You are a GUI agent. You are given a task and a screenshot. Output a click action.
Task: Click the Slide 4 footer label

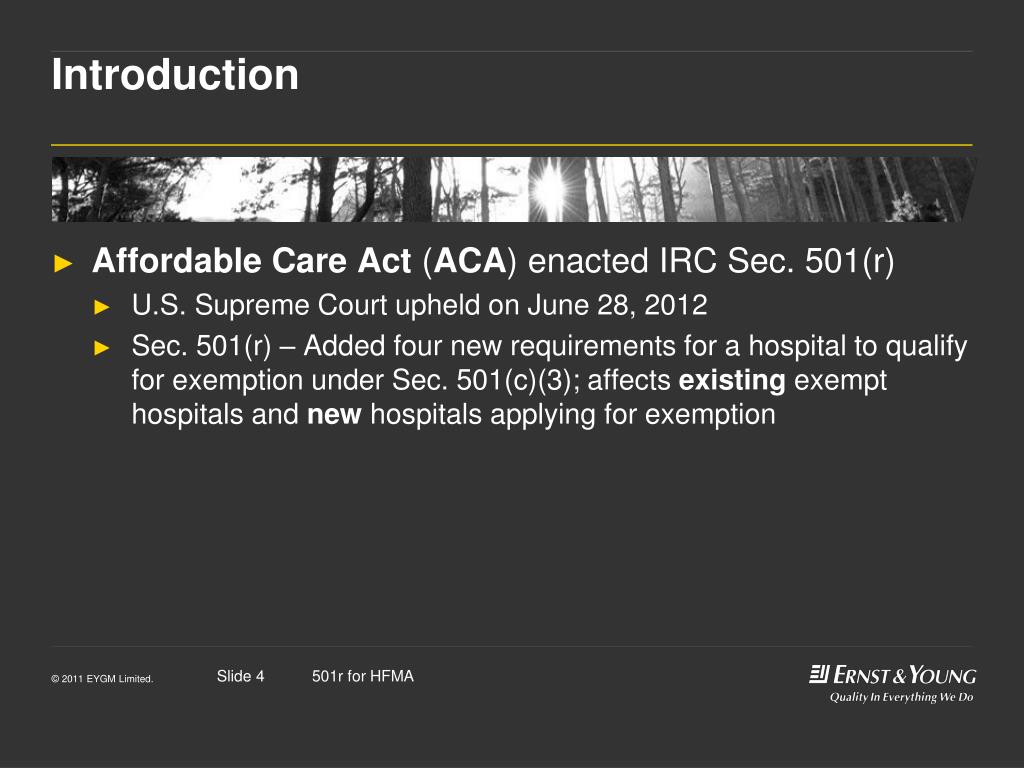[240, 677]
